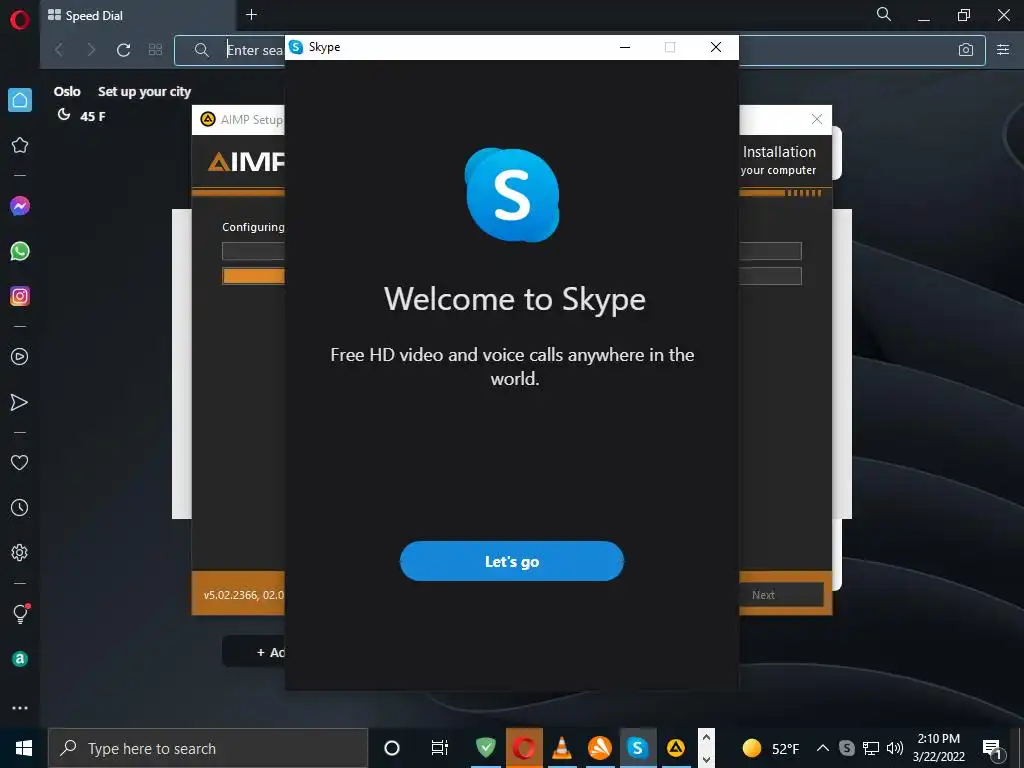
Task: Open the notification center icon
Action: click(x=993, y=748)
